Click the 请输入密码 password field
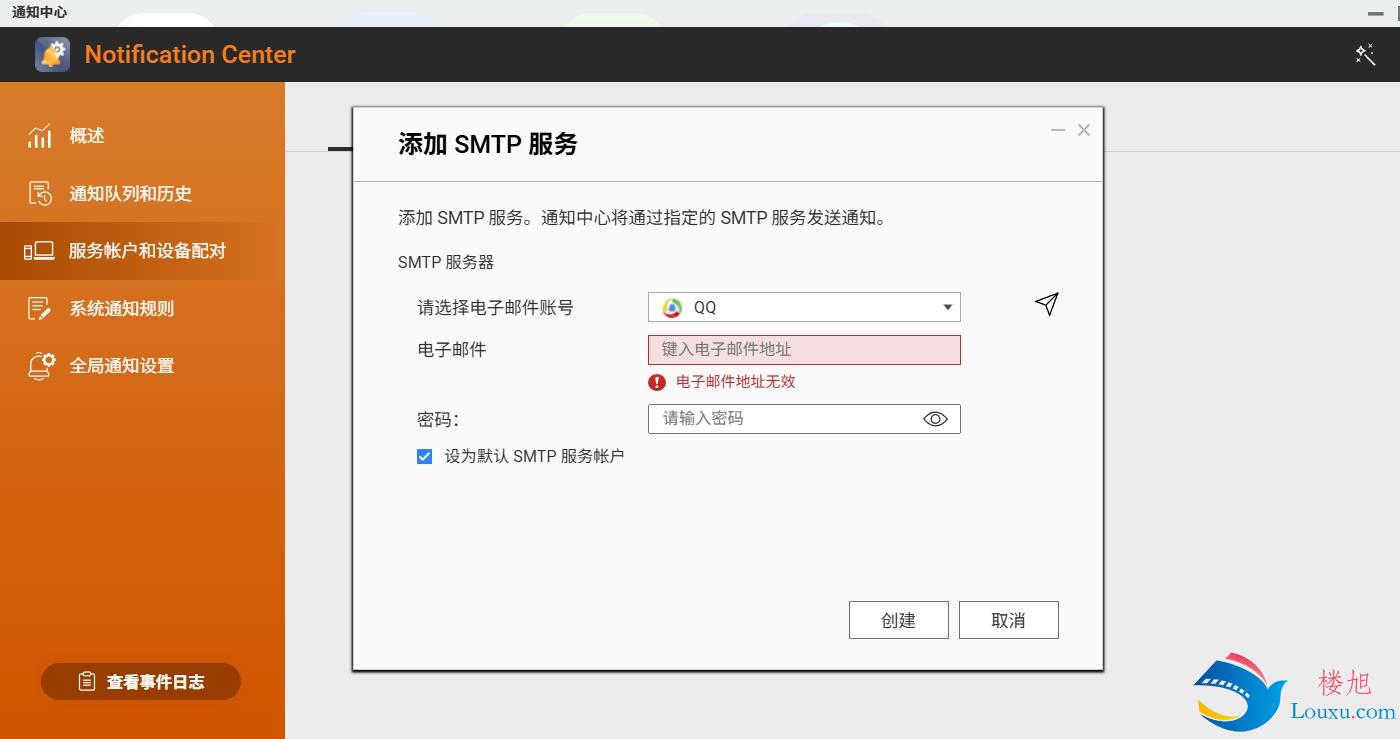This screenshot has height=739, width=1400. point(804,419)
